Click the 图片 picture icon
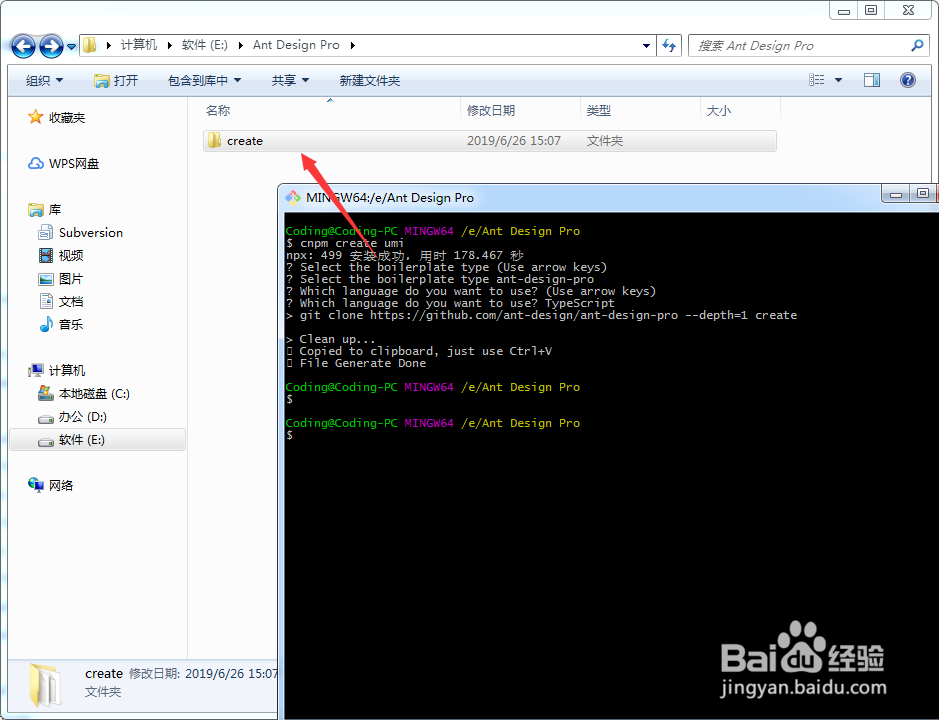Screen dimensions: 939x720 pyautogui.click(x=46, y=279)
